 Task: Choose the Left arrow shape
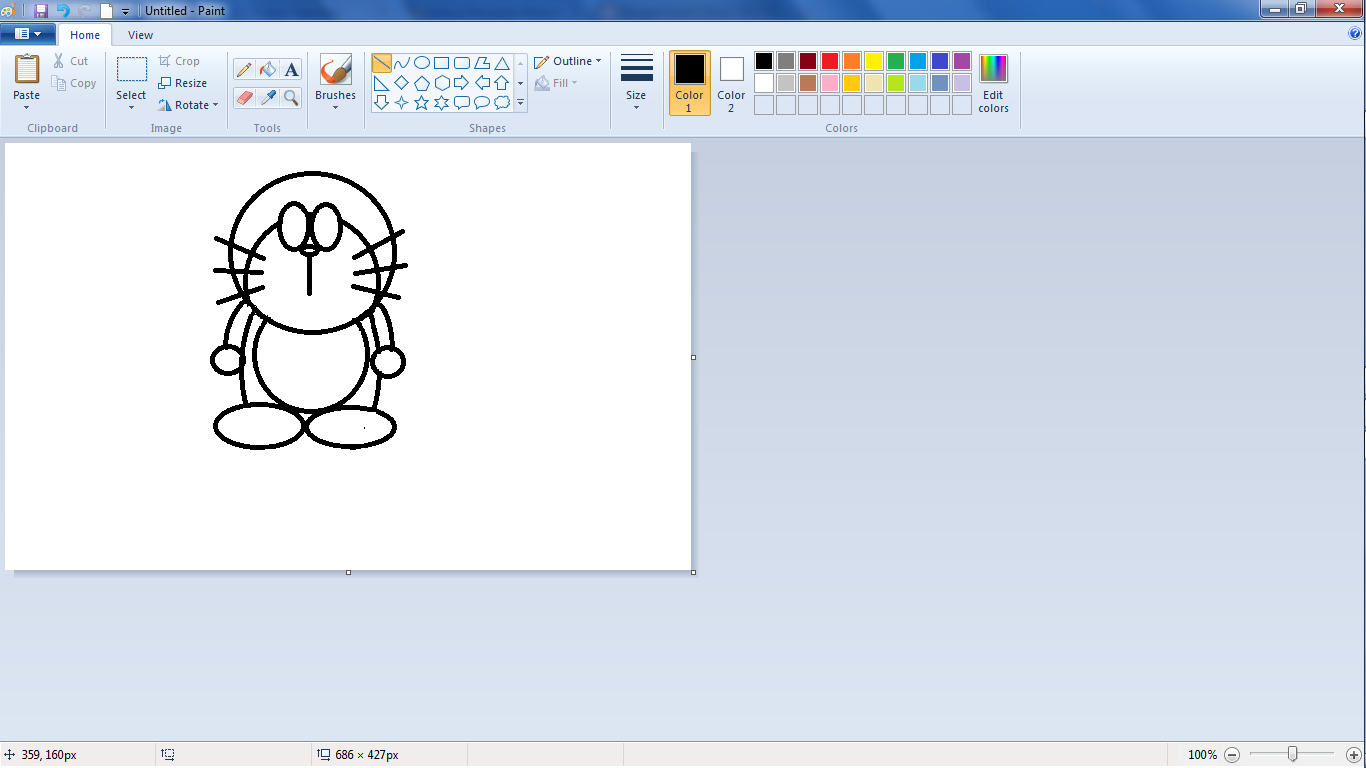(482, 83)
